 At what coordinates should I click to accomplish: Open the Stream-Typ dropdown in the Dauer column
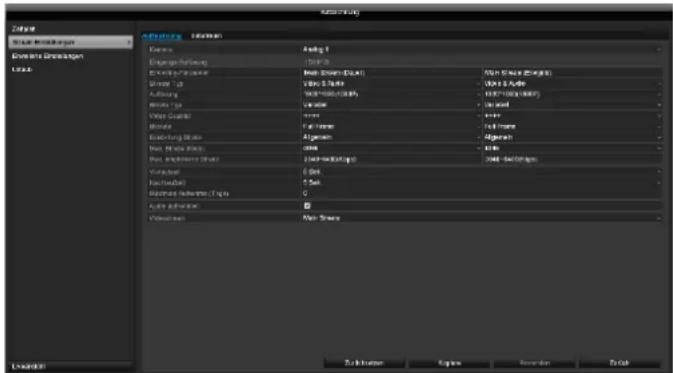pos(391,84)
